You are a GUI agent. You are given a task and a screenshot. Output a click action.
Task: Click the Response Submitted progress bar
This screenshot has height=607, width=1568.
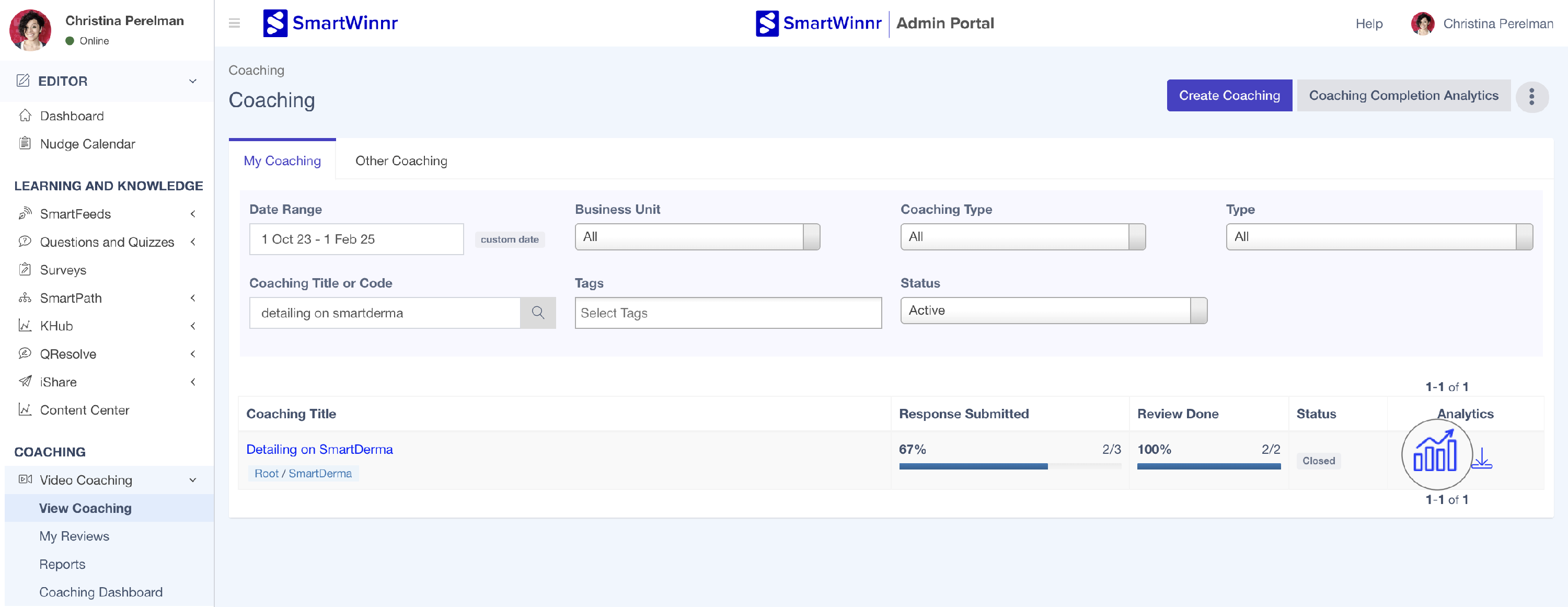[x=1009, y=466]
